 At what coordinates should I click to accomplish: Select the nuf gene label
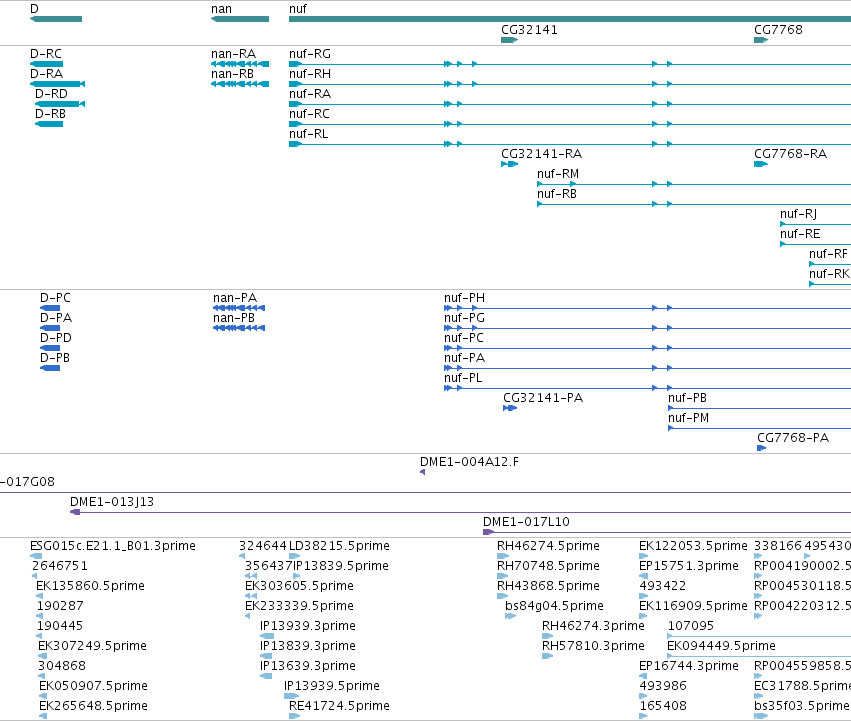[x=298, y=9]
